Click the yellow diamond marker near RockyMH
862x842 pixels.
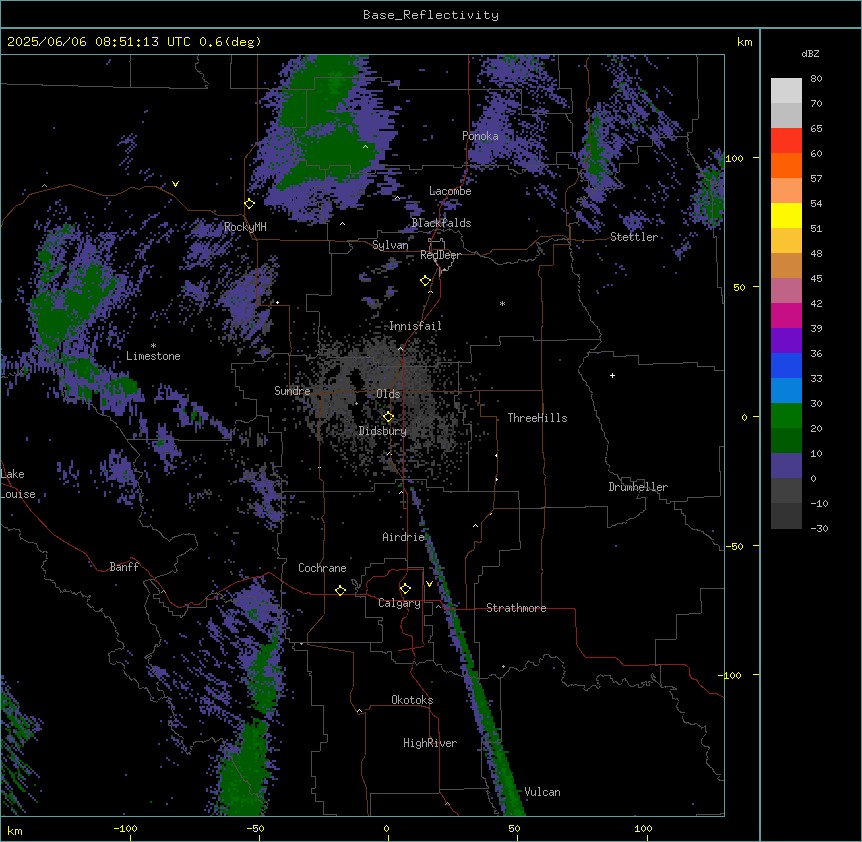pyautogui.click(x=250, y=204)
